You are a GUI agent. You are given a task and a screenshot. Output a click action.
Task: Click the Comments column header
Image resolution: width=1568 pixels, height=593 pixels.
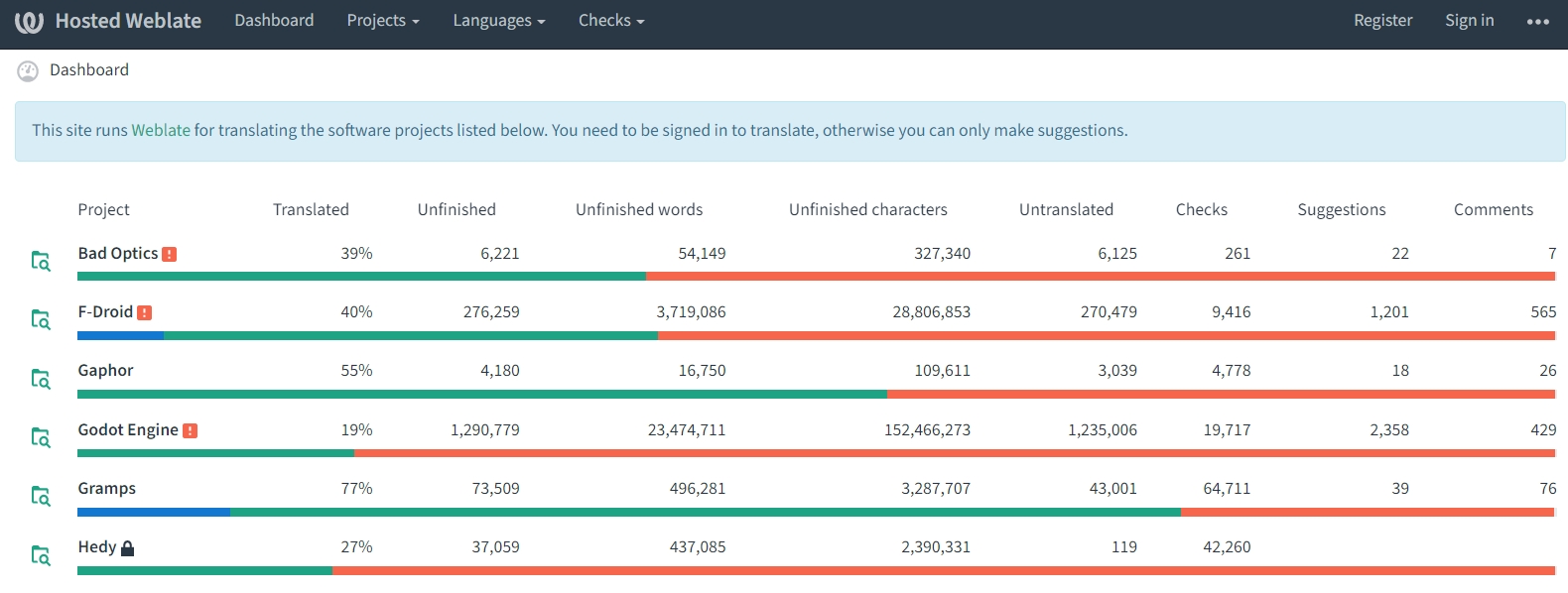(x=1494, y=209)
